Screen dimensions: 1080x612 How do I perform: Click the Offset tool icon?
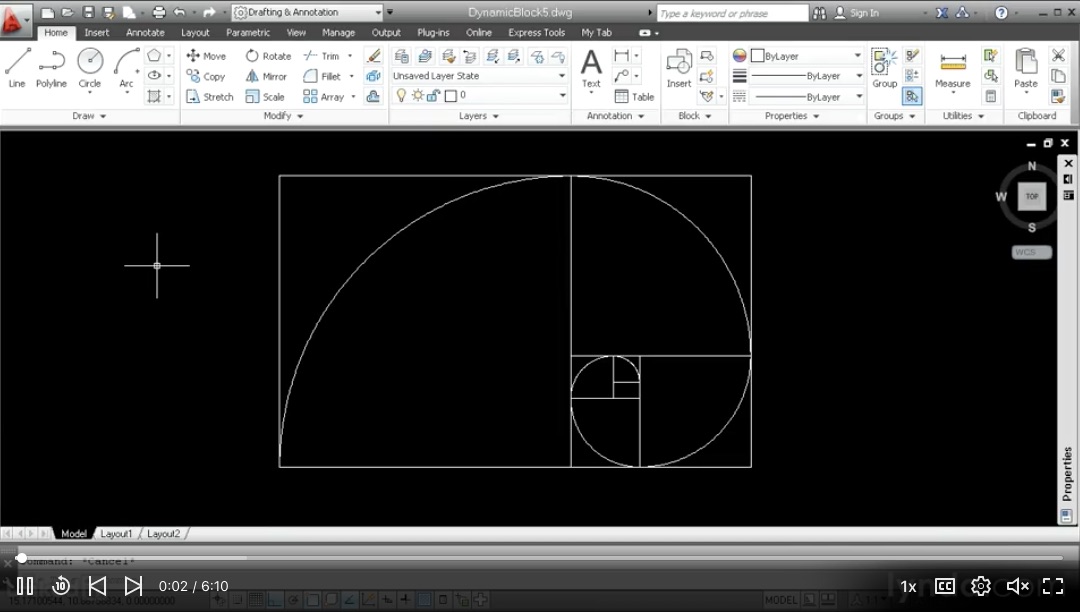click(x=373, y=96)
